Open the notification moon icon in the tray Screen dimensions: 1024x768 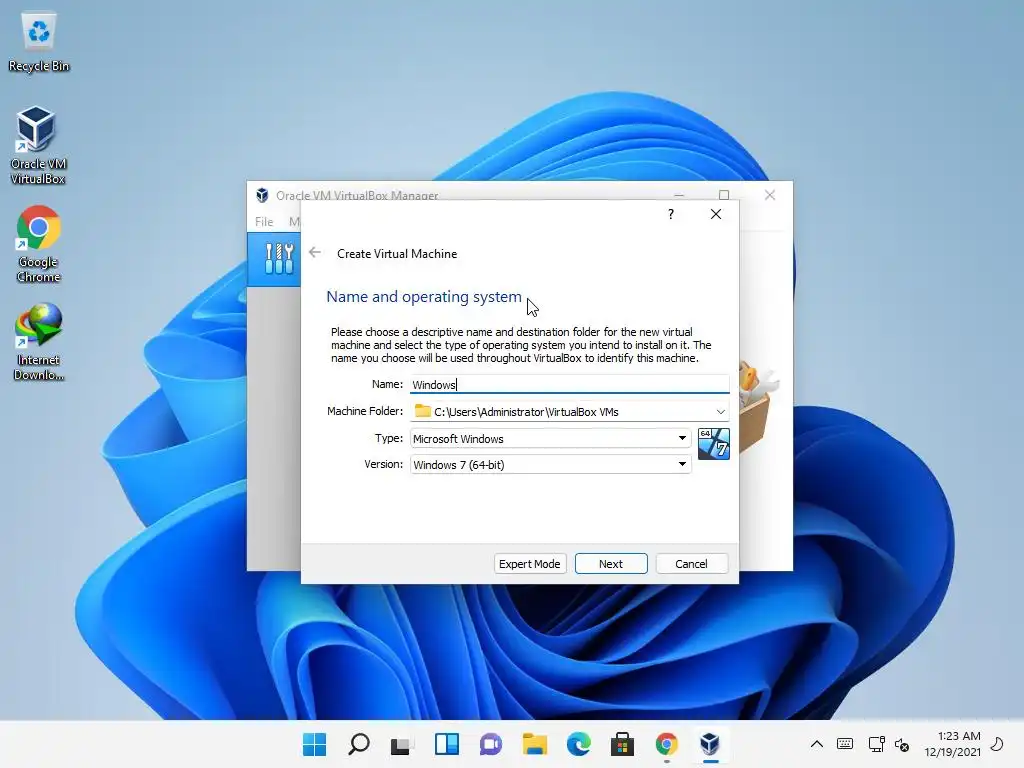pos(997,744)
